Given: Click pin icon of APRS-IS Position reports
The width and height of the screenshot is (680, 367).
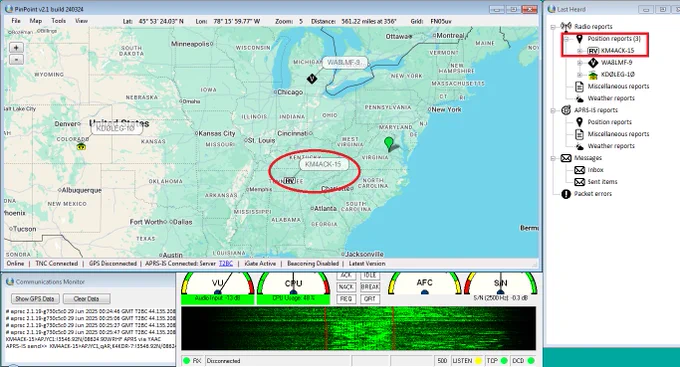Looking at the screenshot, I should click(x=579, y=122).
